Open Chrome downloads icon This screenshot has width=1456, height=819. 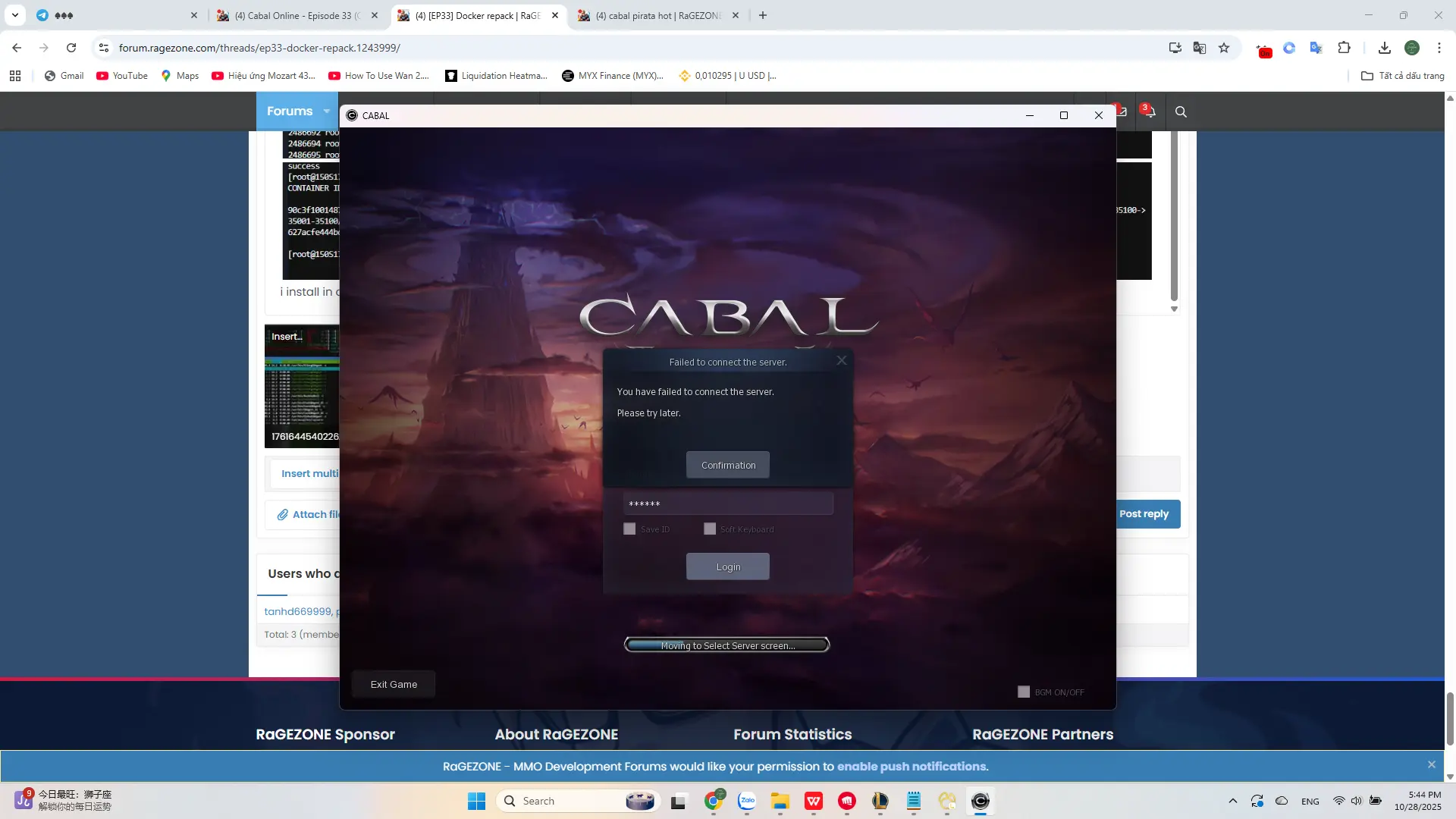[1385, 48]
